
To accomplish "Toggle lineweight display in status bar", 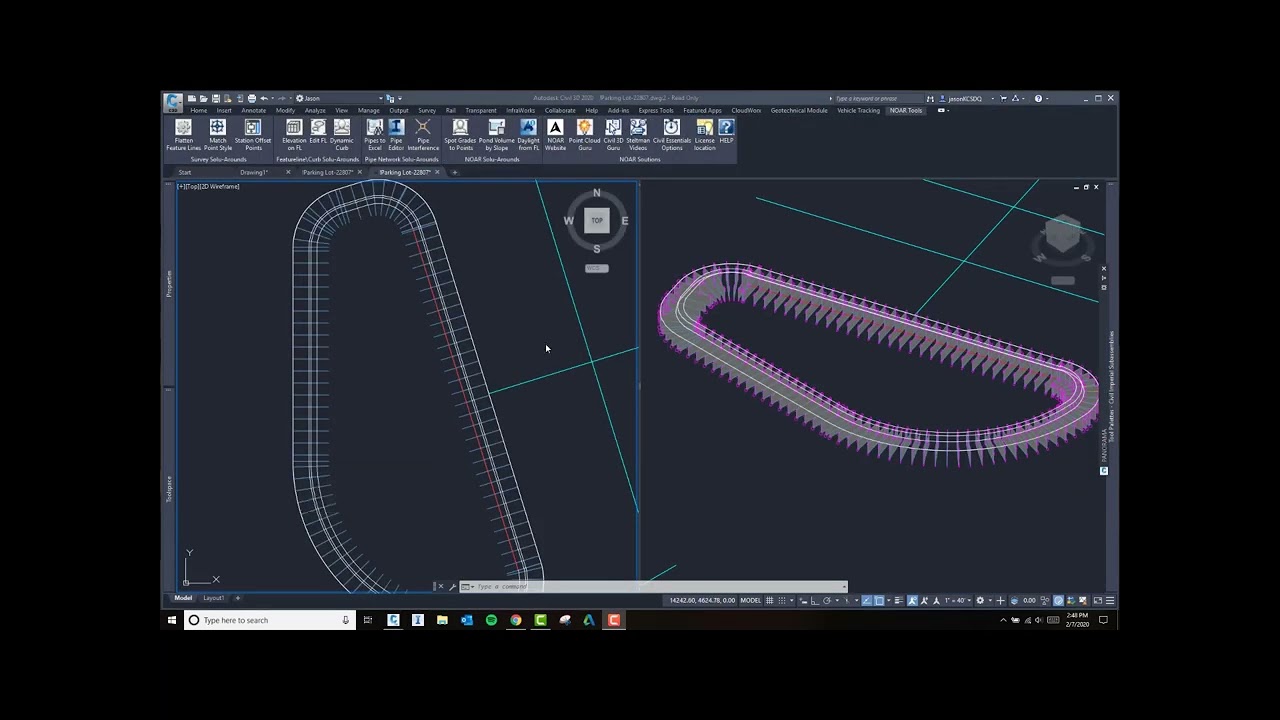I will [899, 600].
